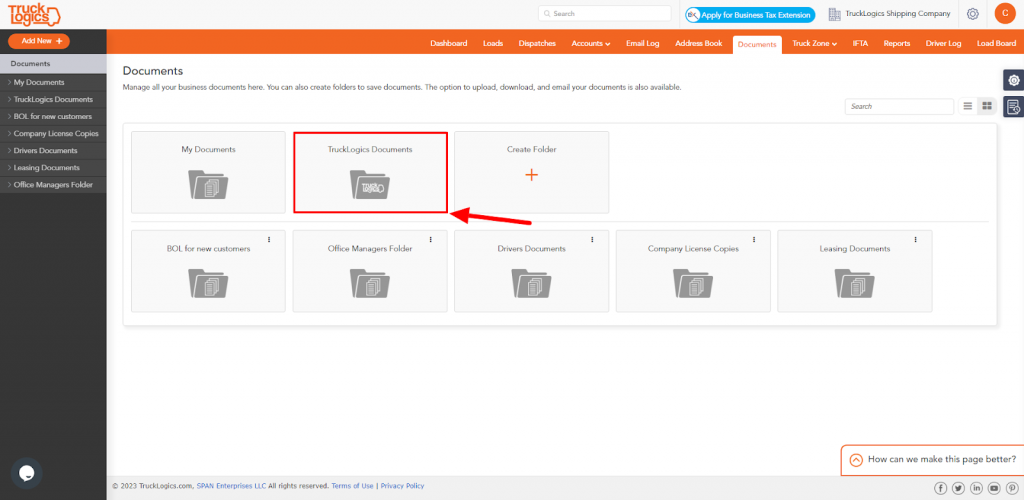Switch to grid view
The height and width of the screenshot is (500, 1024).
tap(987, 106)
